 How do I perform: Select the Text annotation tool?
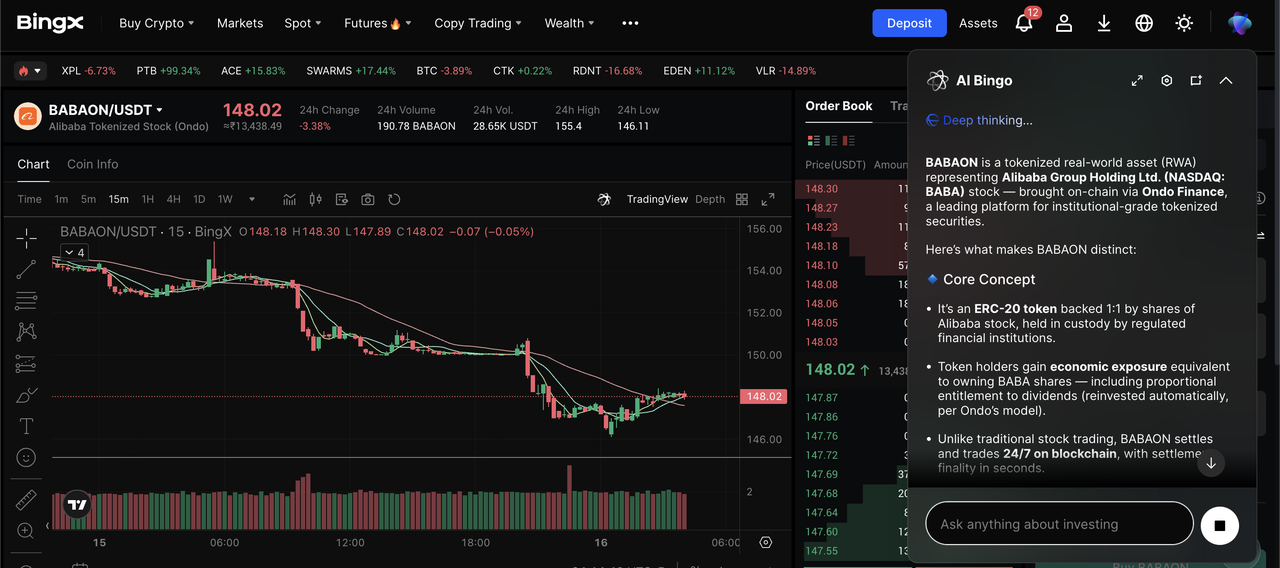pos(27,427)
